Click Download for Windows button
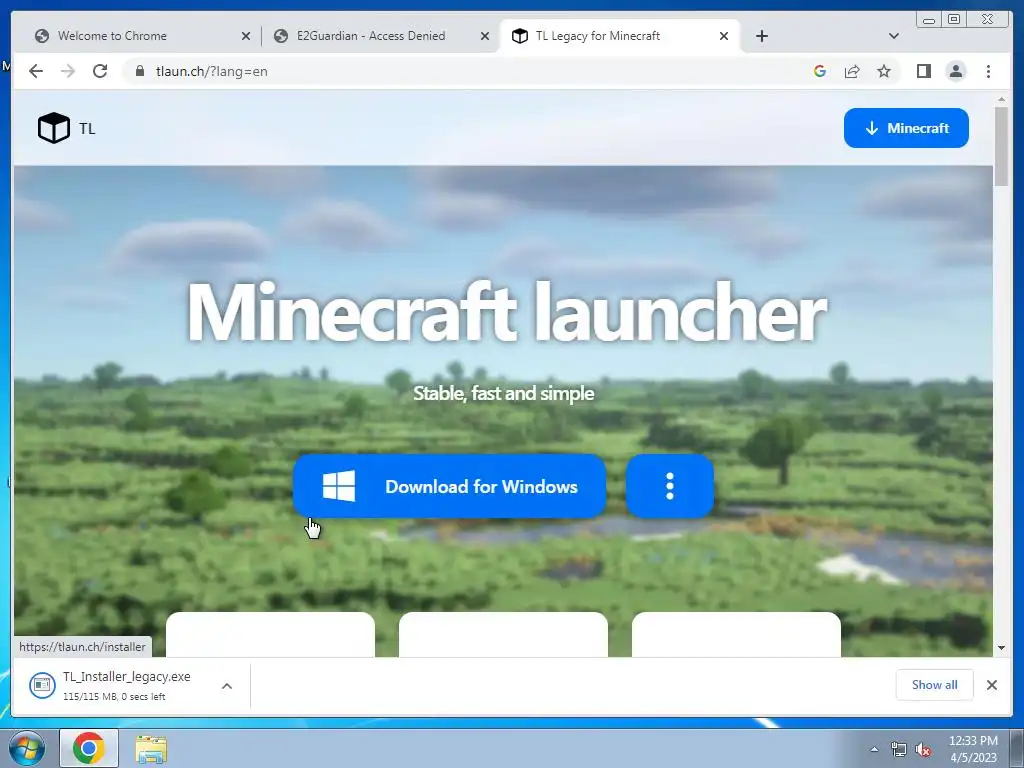Viewport: 1024px width, 768px height. pos(449,487)
